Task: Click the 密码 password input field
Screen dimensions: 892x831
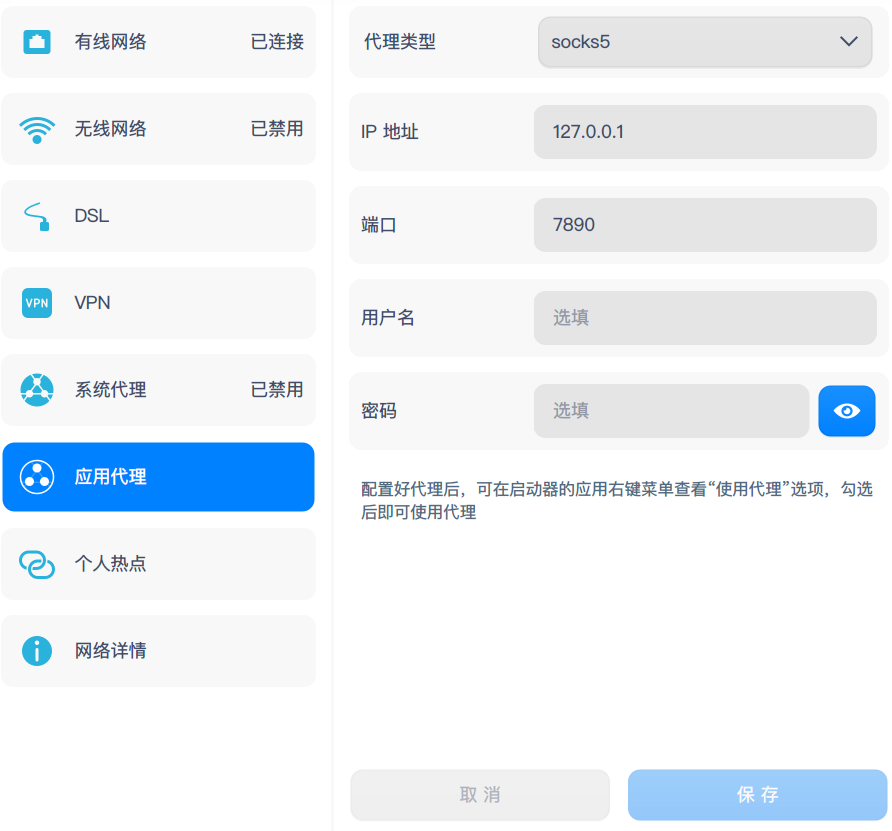Action: click(670, 410)
